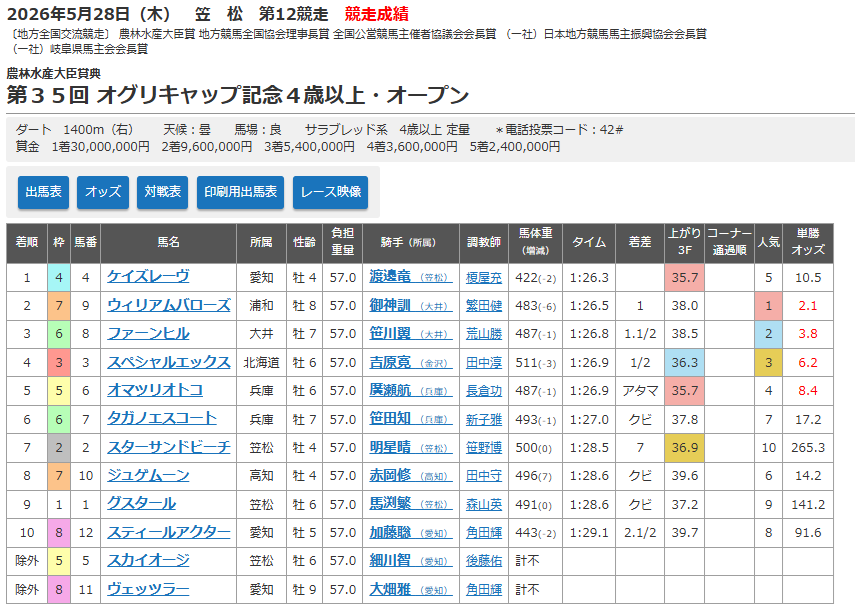
Task: Click the 競走成績 red heading
Action: [x=376, y=14]
